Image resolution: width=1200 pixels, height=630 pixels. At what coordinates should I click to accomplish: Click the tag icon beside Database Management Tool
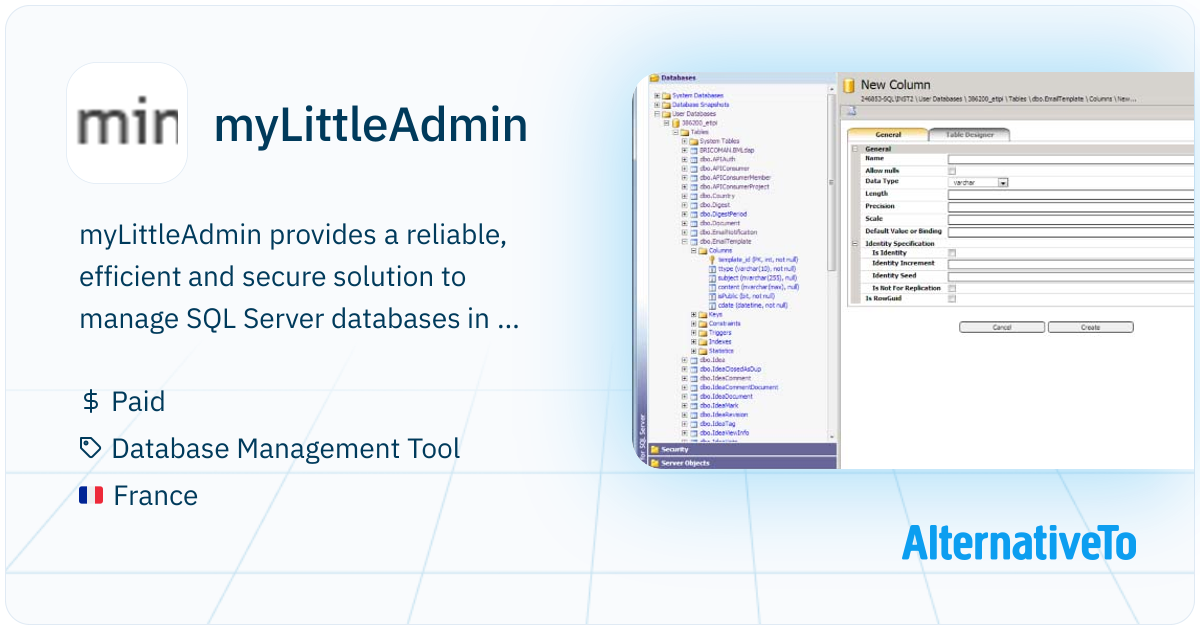(91, 449)
